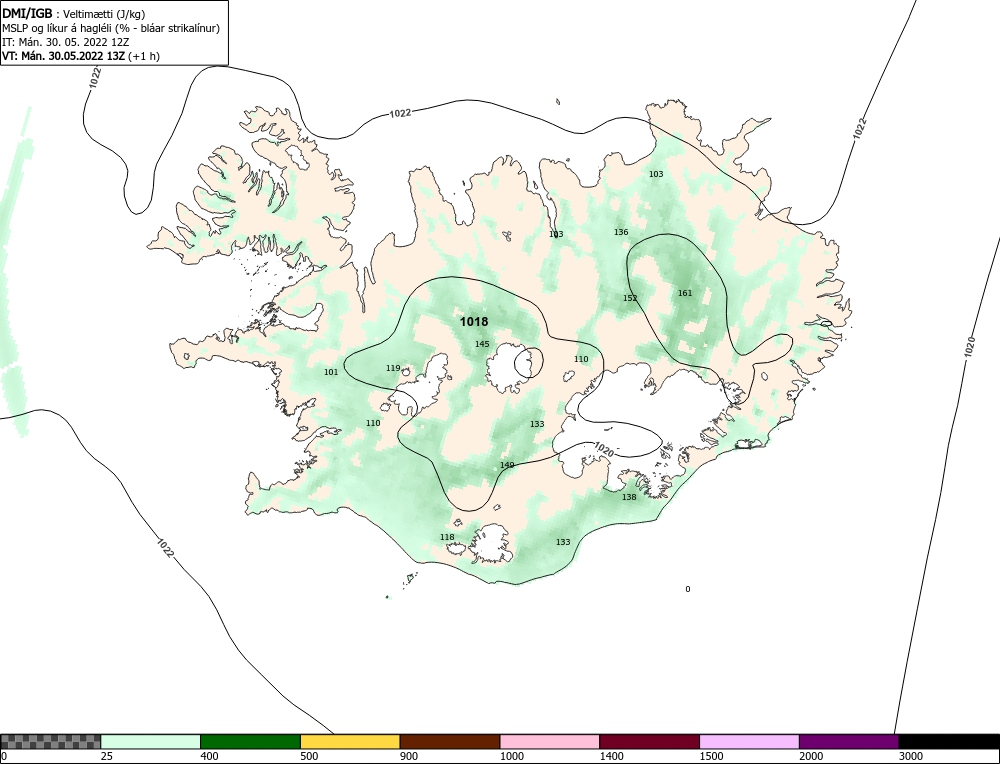
Task: Click the checkered gray legend swatch
Action: click(x=50, y=742)
